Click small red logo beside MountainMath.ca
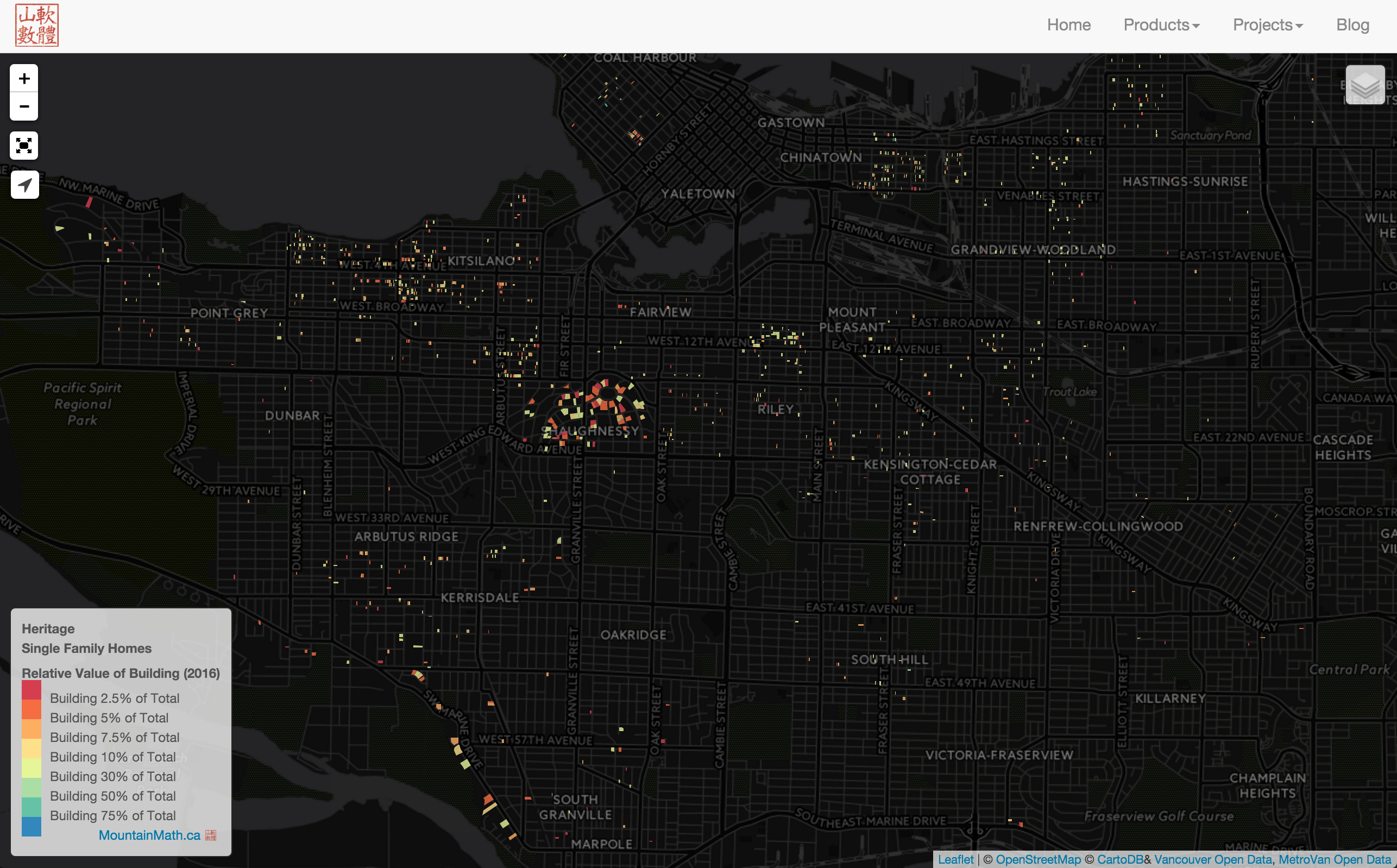1397x868 pixels. click(211, 835)
